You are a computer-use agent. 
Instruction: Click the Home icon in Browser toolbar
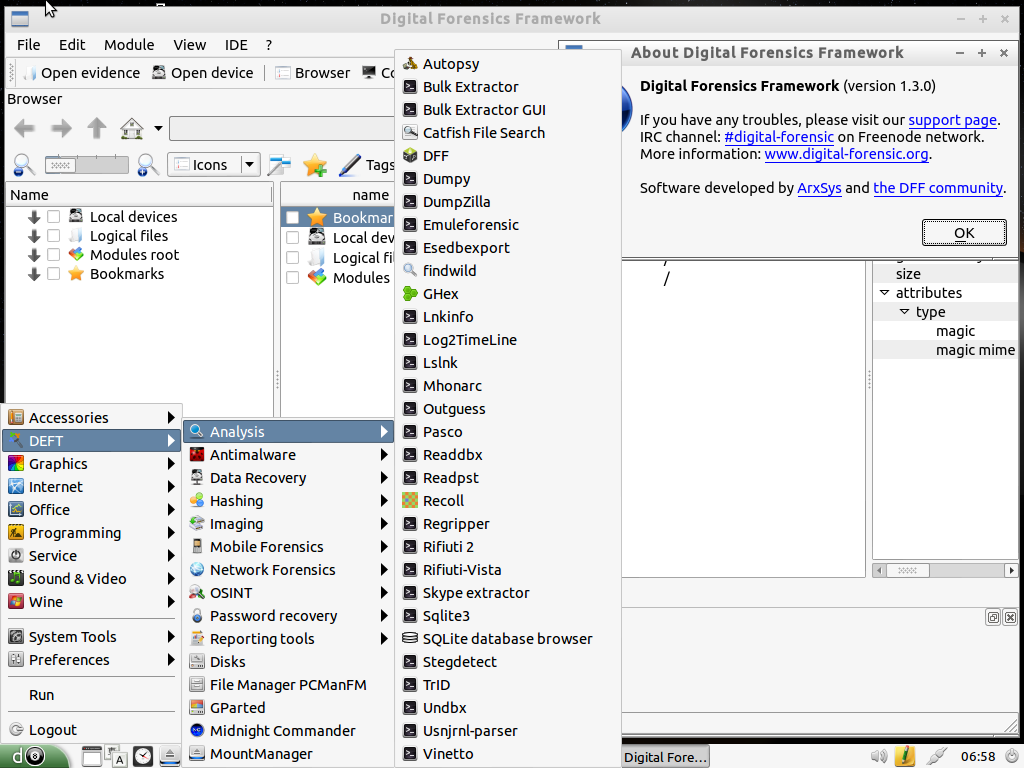point(131,128)
